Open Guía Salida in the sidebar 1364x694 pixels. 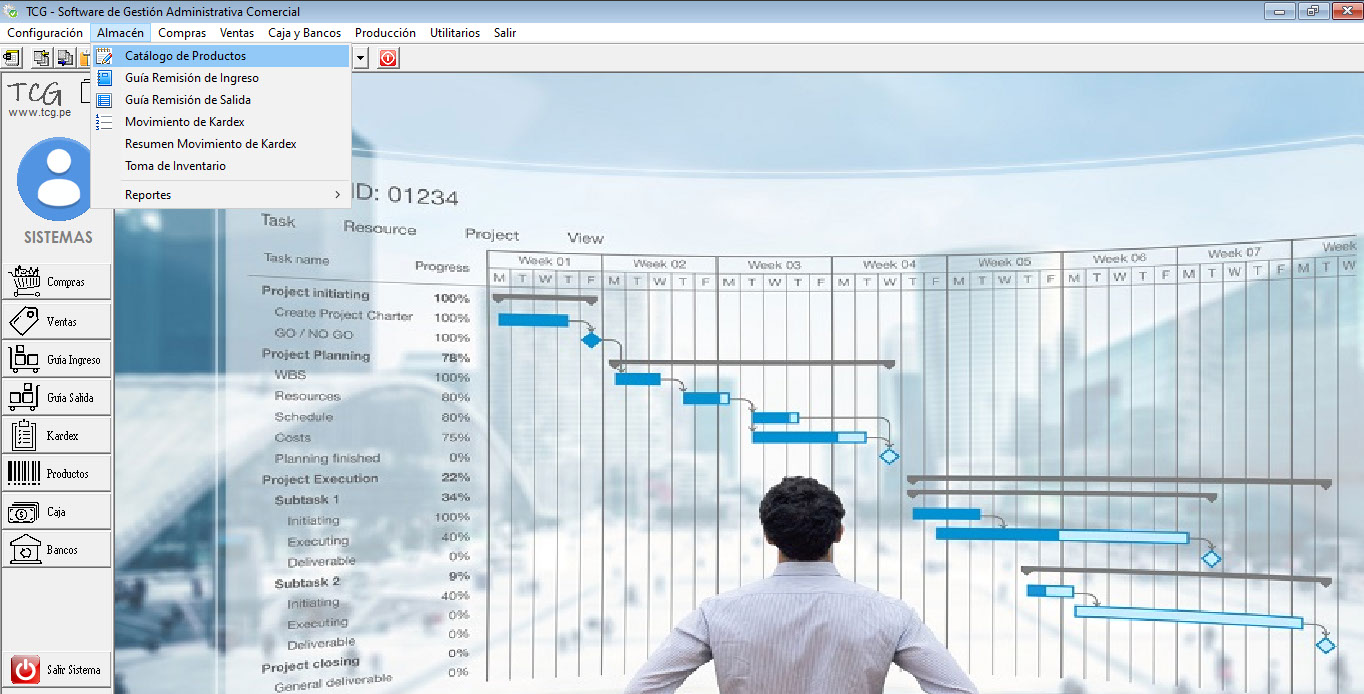pyautogui.click(x=56, y=397)
